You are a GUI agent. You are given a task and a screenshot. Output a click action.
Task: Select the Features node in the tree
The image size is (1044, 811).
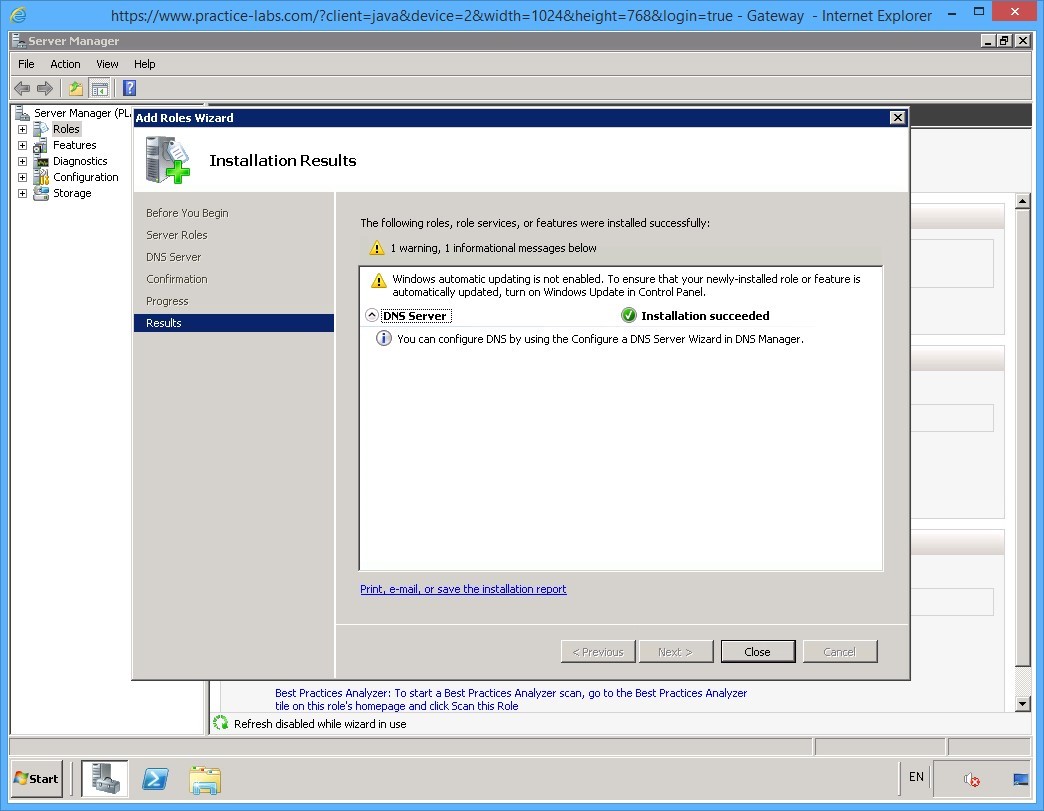click(74, 144)
